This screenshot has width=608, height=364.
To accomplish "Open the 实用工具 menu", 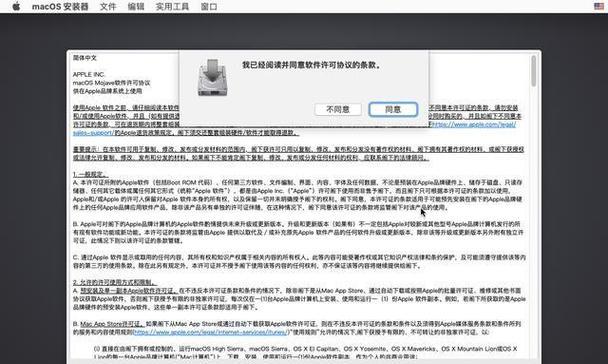I will point(172,7).
